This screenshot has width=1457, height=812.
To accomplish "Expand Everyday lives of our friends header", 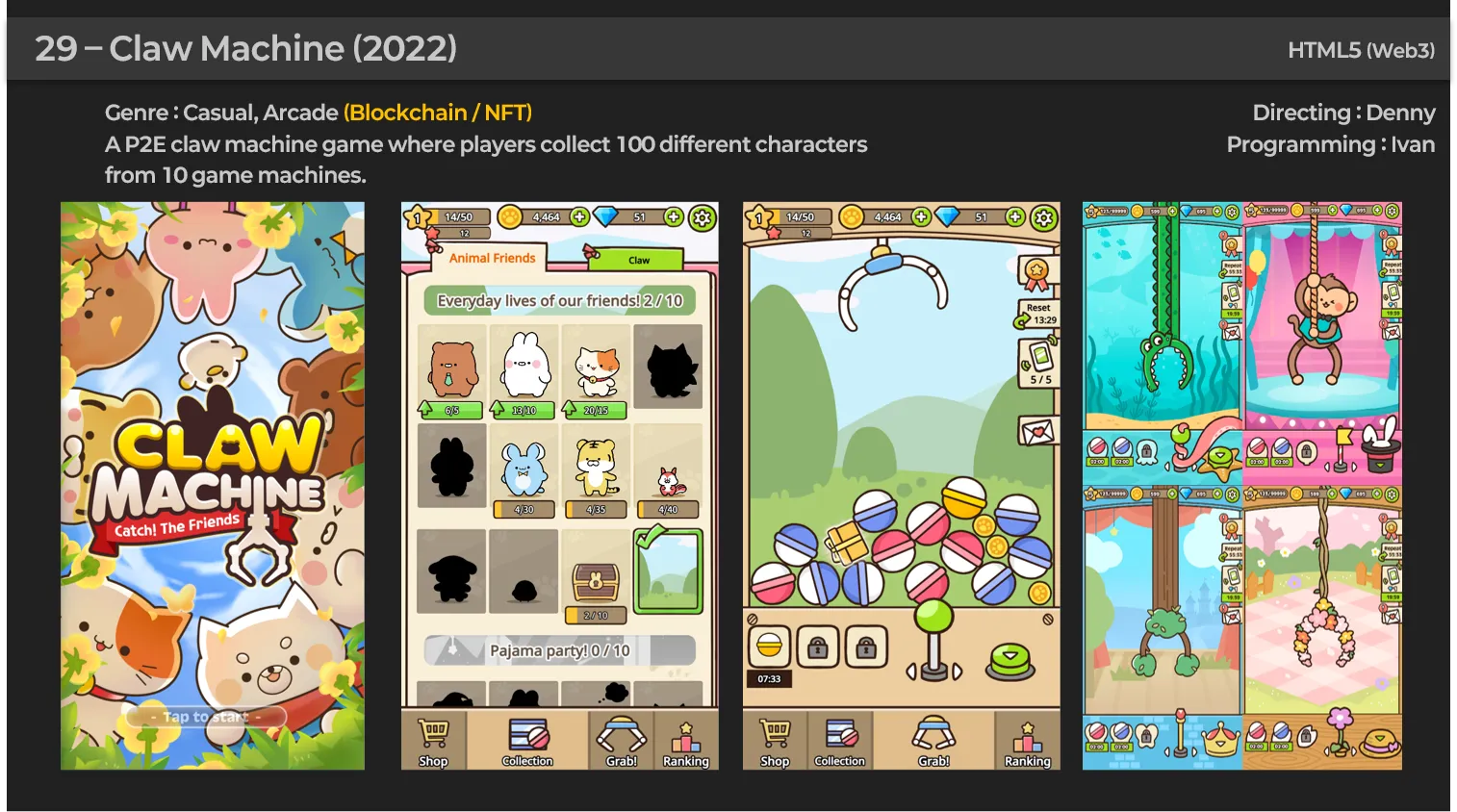I will click(560, 301).
